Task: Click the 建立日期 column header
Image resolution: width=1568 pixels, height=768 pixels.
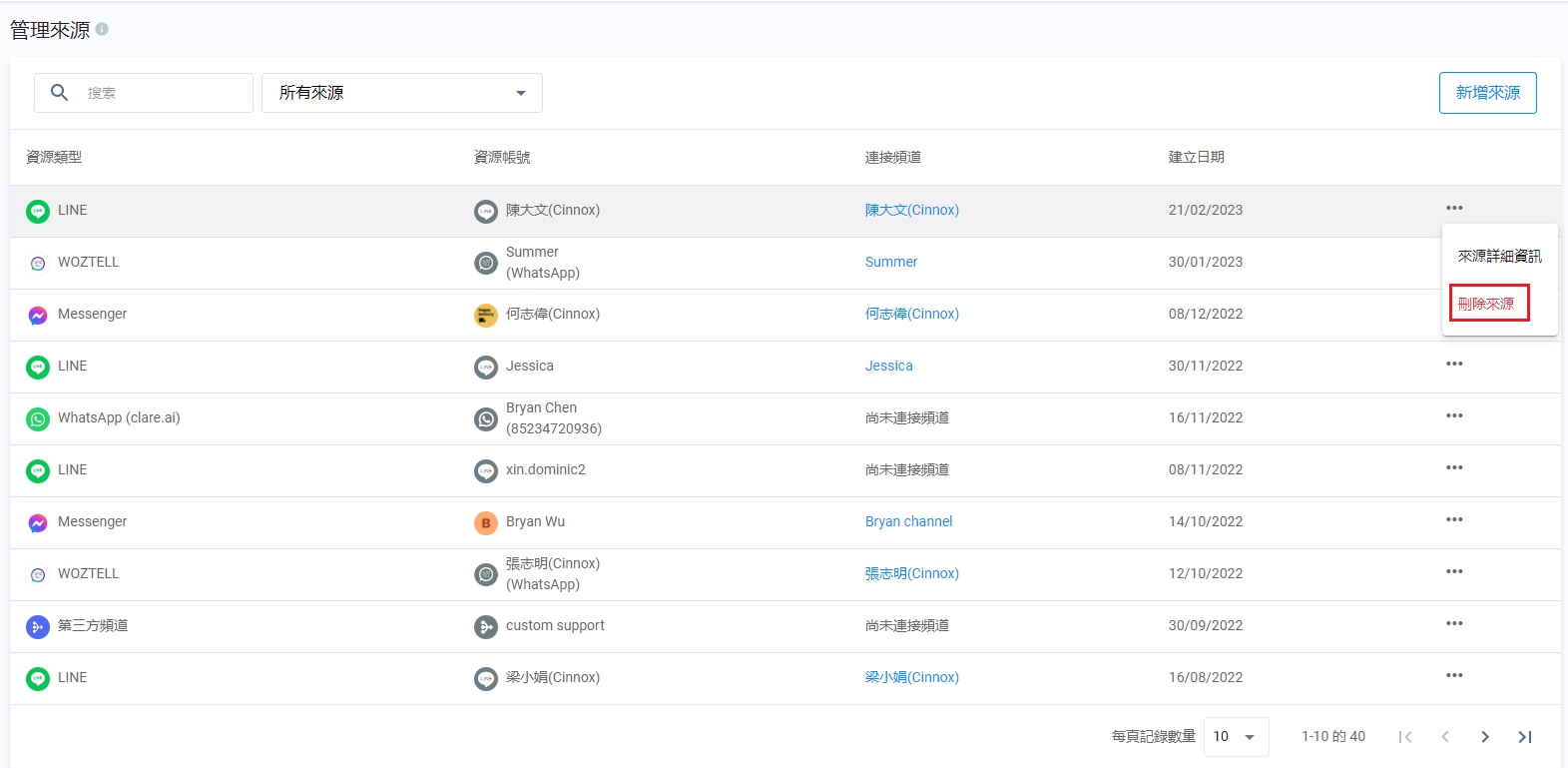Action: coord(1196,157)
